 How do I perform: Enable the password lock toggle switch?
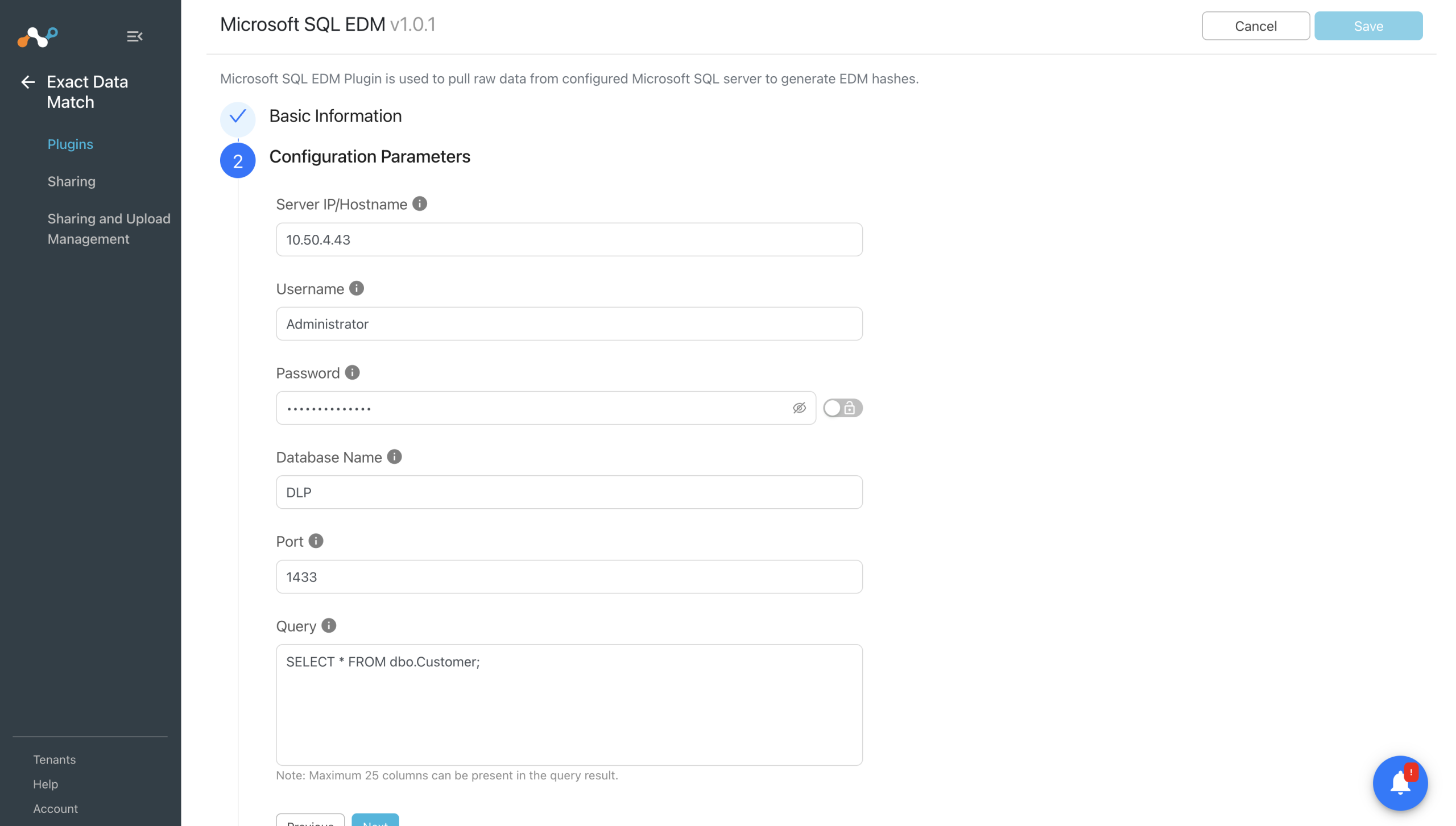coord(842,408)
